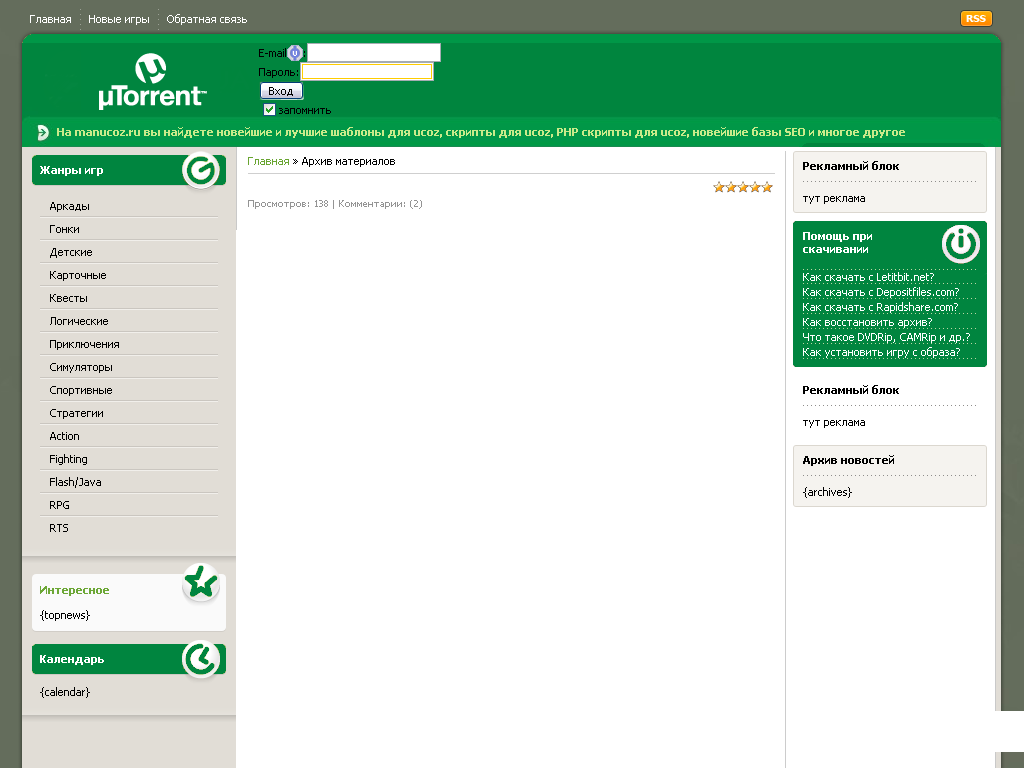The width and height of the screenshot is (1024, 768).
Task: Click the µTorrent logo
Action: 152,81
